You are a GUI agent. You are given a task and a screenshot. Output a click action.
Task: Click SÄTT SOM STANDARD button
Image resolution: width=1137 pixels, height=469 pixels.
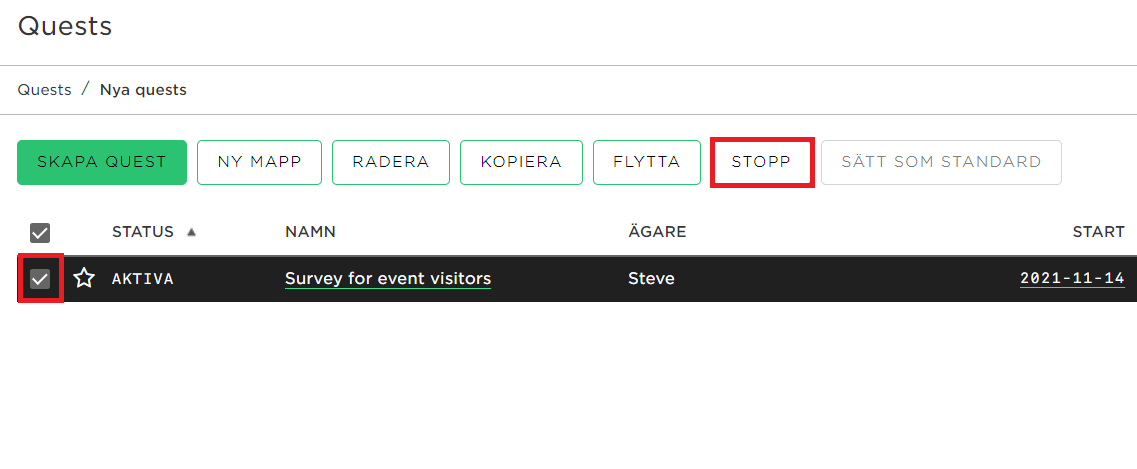click(941, 162)
